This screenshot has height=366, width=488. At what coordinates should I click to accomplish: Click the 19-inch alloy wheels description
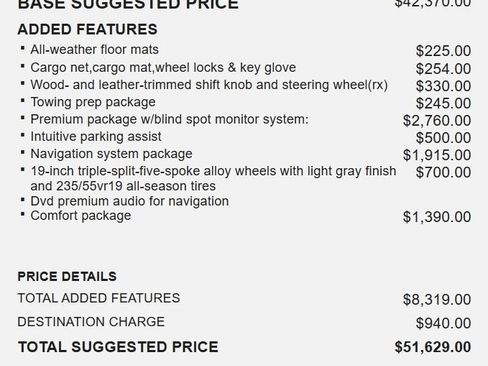[x=213, y=178]
